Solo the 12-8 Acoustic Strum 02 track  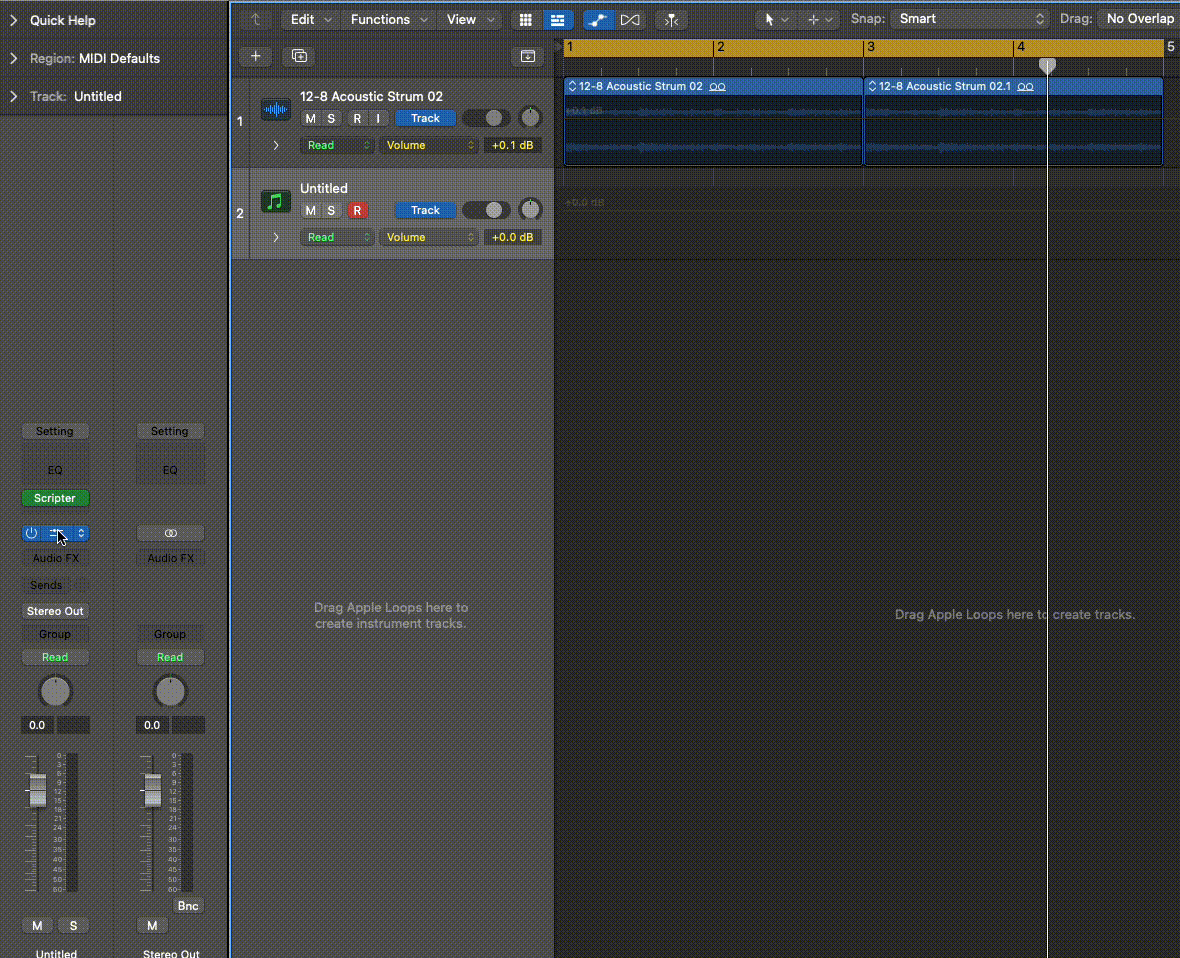(331, 118)
